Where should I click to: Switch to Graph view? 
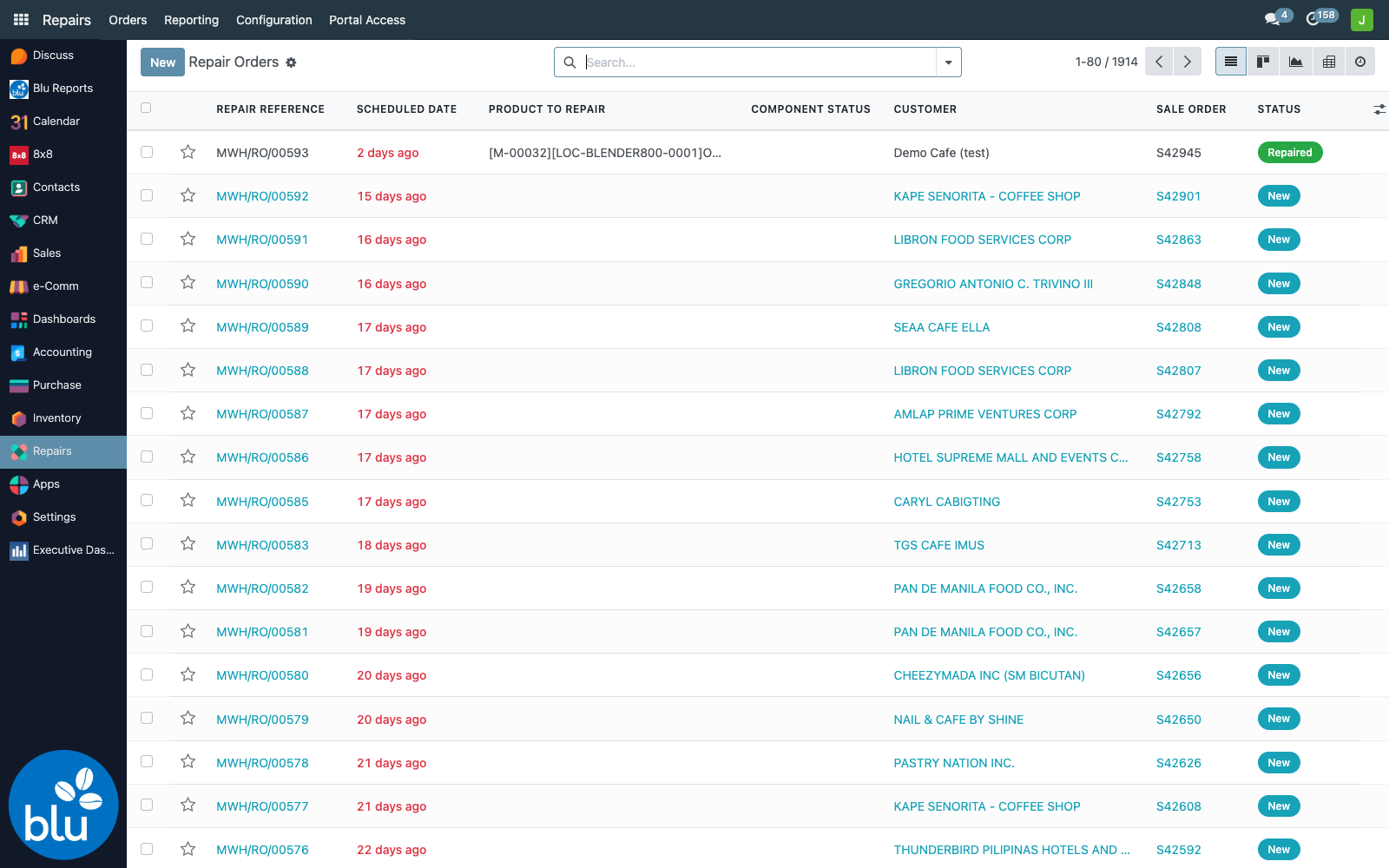click(x=1296, y=62)
